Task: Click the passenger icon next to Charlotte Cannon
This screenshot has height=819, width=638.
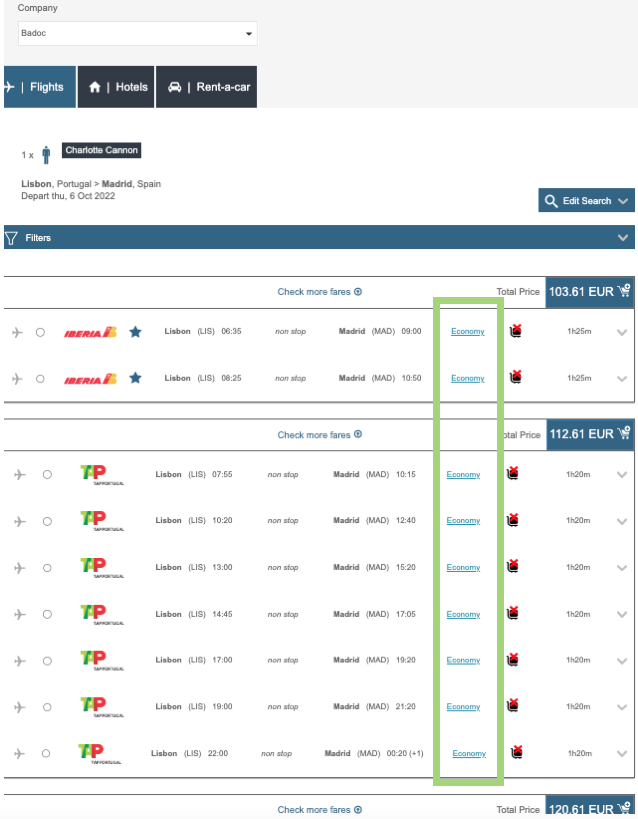Action: [46, 155]
